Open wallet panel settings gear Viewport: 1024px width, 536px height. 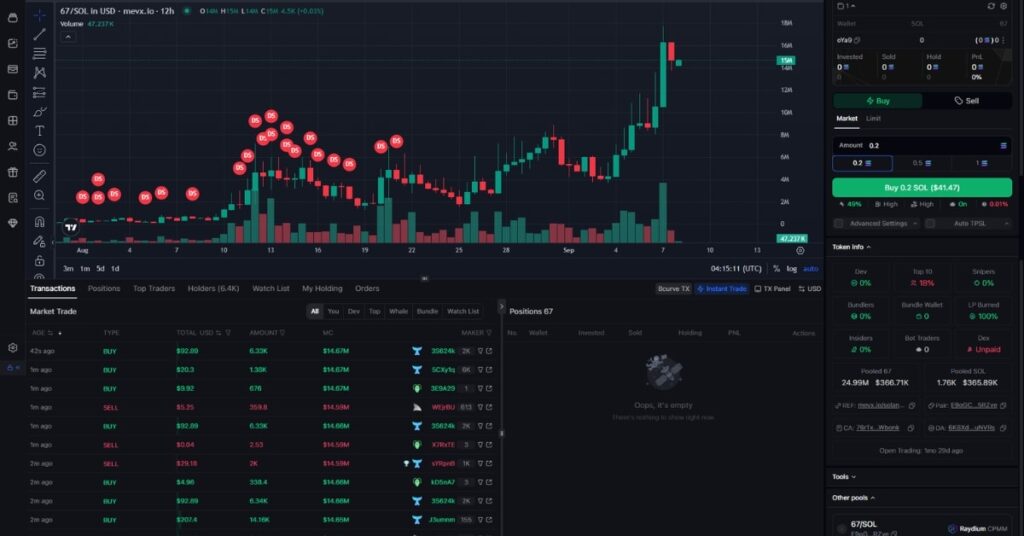coord(1004,6)
